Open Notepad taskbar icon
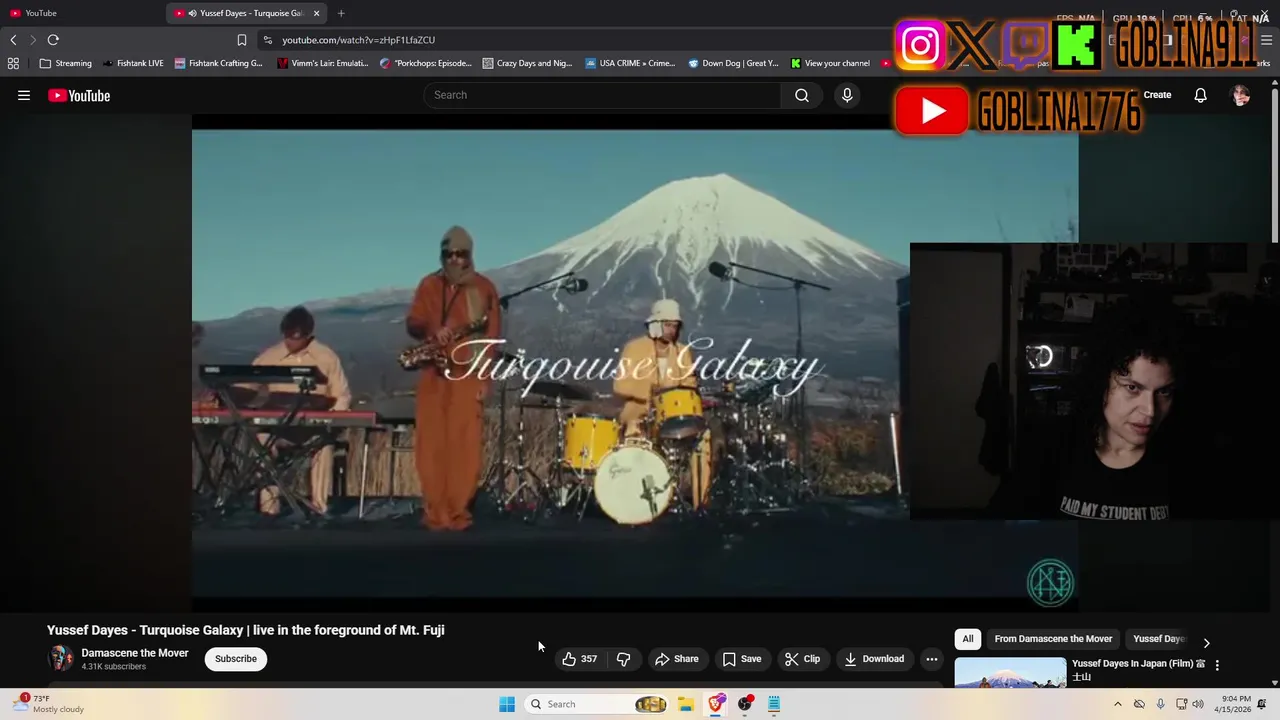This screenshot has height=720, width=1280. click(x=774, y=704)
